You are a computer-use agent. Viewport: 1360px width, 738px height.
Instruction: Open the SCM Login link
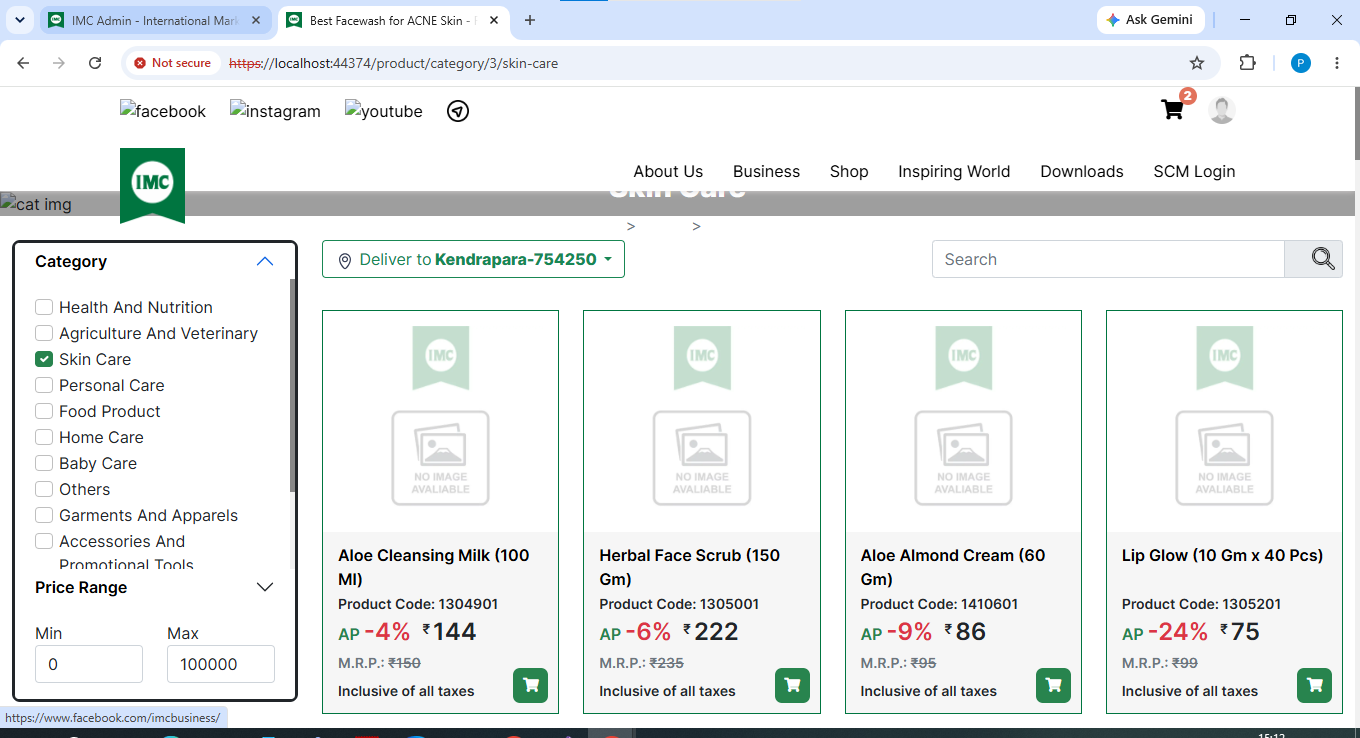point(1194,171)
